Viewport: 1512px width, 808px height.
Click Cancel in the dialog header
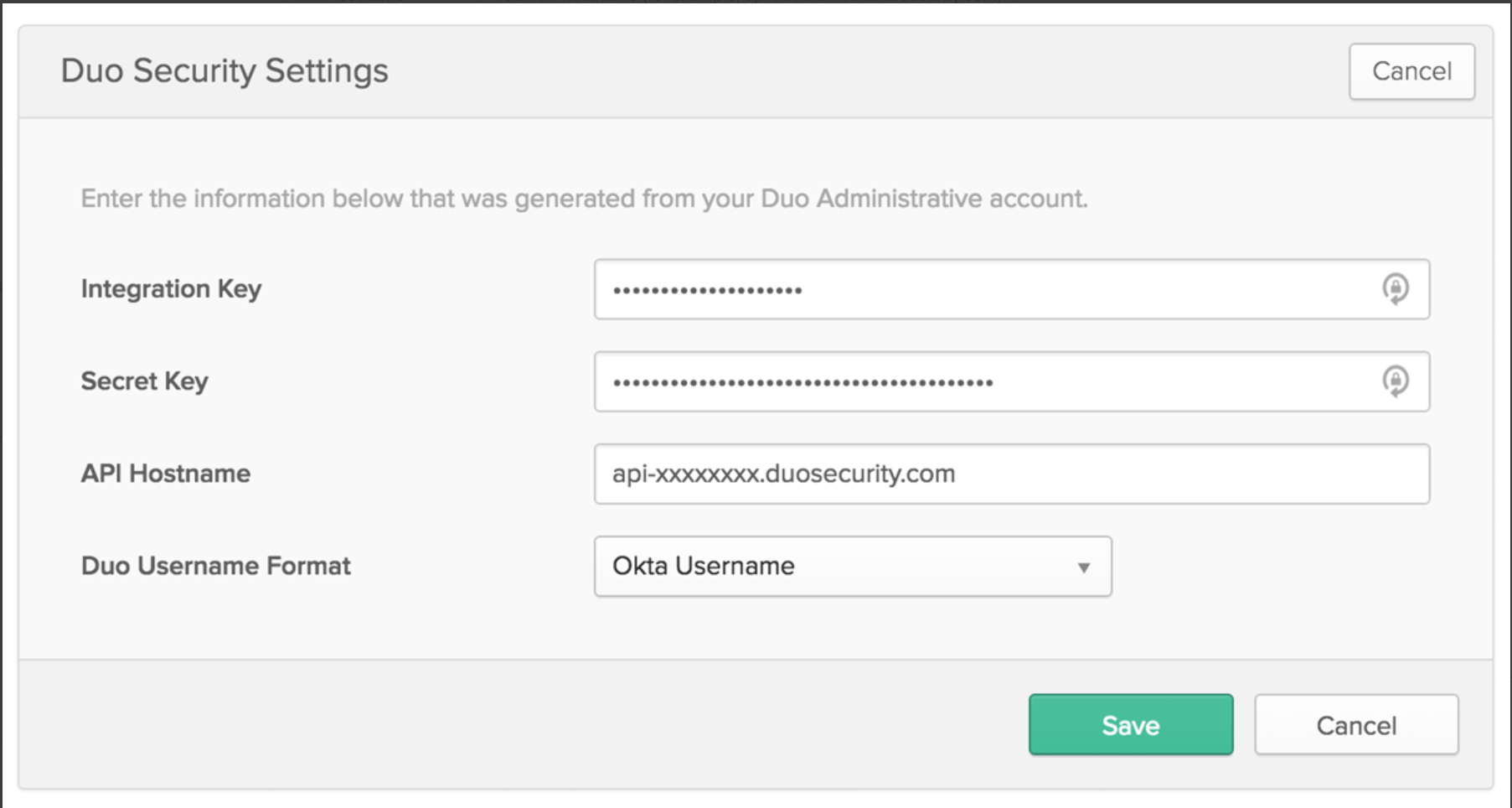coord(1411,71)
